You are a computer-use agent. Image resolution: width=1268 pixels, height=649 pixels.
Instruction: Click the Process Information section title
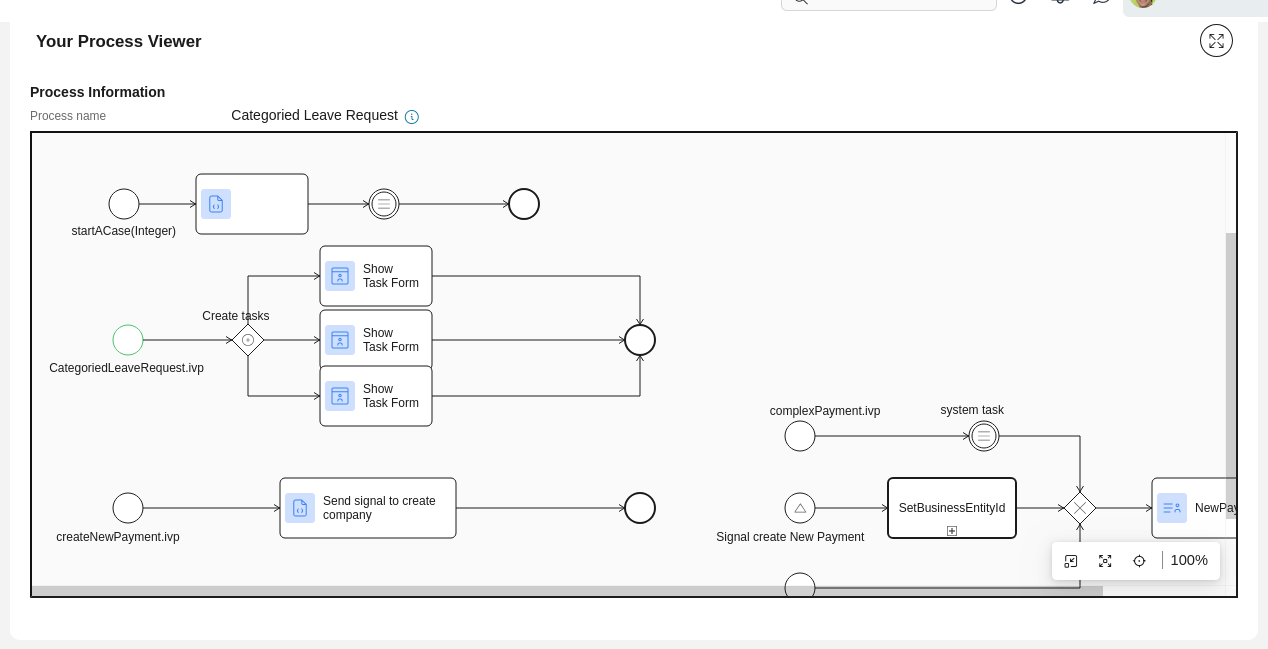point(98,92)
